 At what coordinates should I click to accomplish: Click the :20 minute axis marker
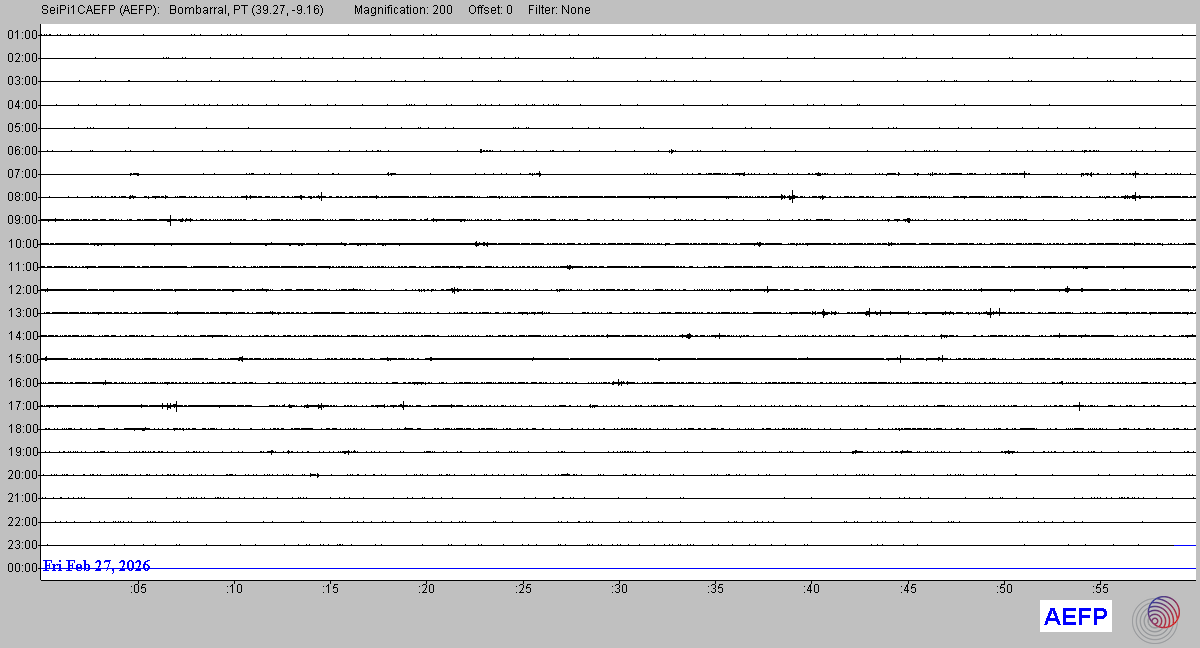click(427, 589)
